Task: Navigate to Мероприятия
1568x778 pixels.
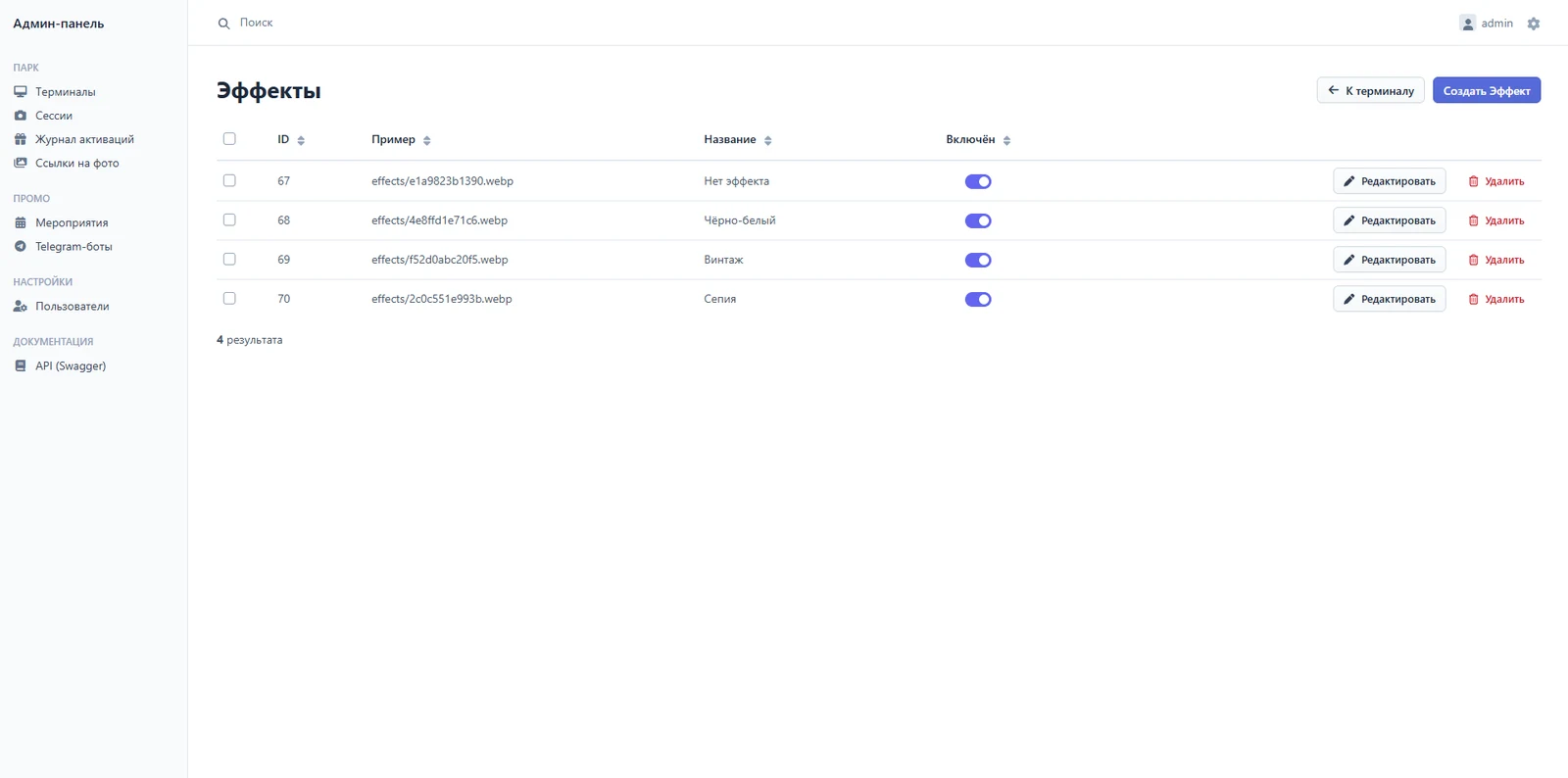Action: click(x=72, y=222)
